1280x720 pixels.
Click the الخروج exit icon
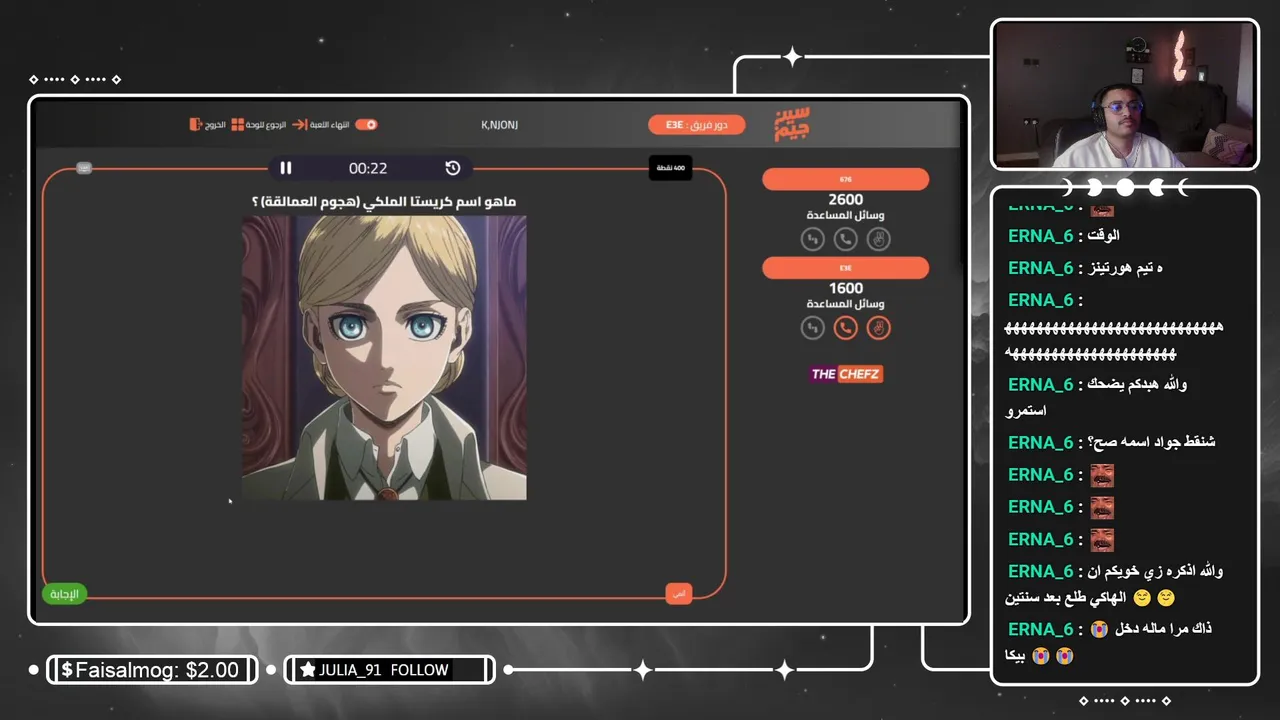[x=196, y=124]
